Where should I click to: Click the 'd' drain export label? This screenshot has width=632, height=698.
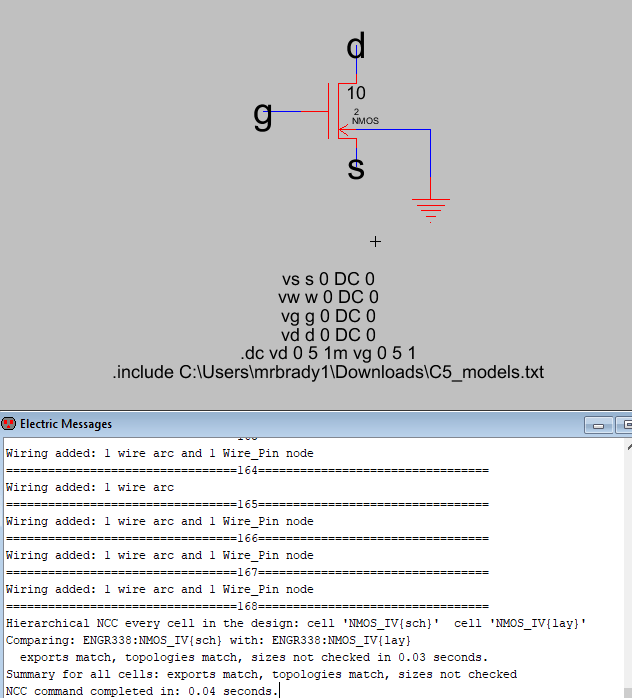coord(356,46)
